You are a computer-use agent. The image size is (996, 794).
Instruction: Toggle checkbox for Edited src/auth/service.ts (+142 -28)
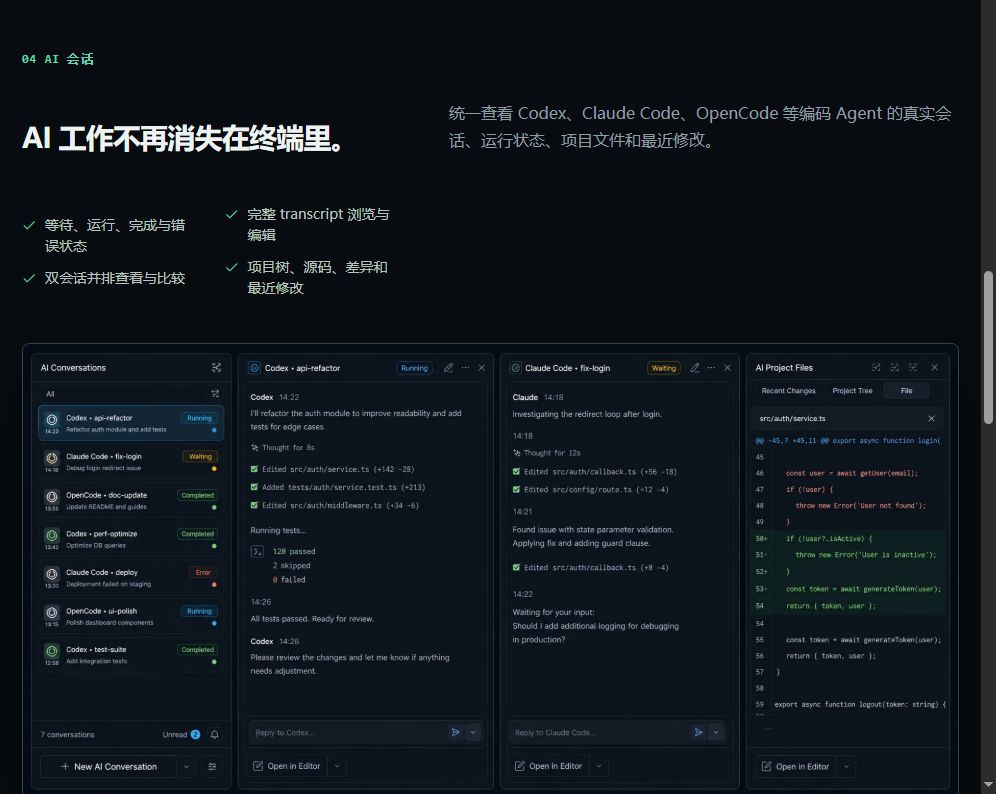tap(254, 469)
